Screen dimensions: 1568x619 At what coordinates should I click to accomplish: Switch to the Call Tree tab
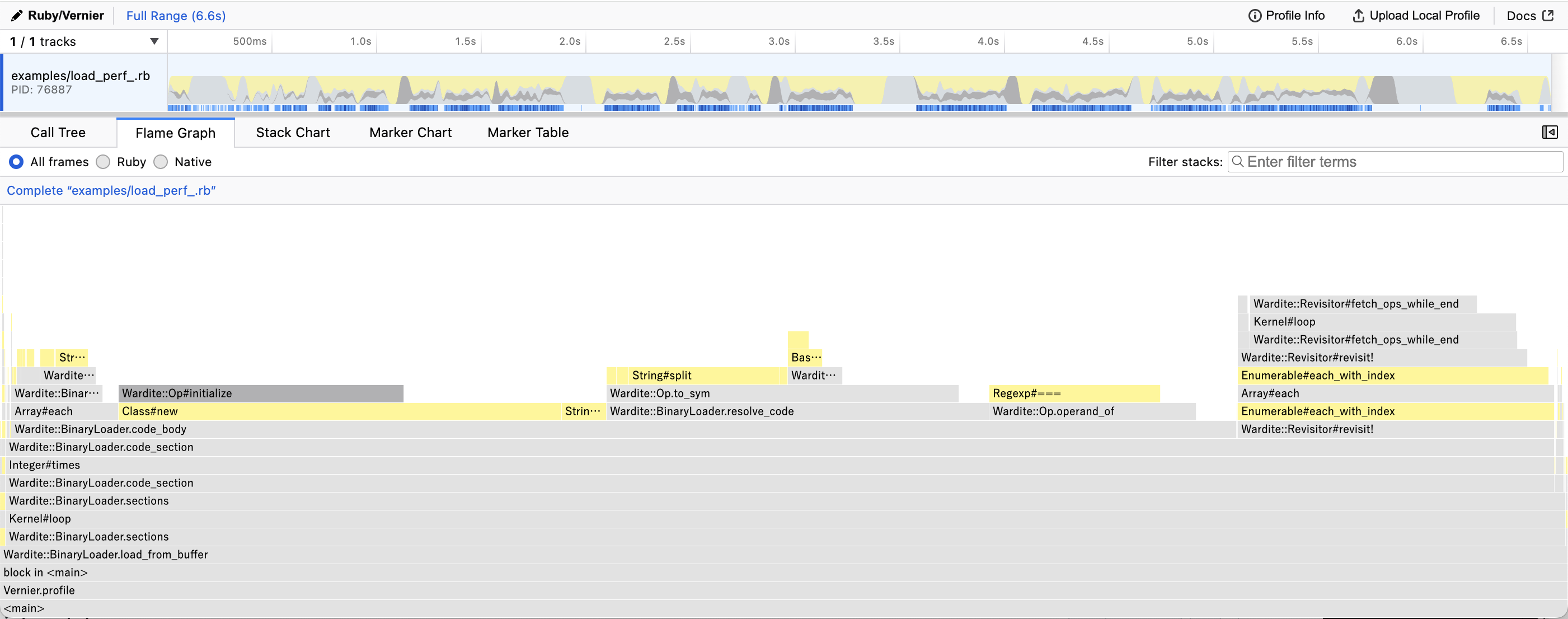[x=58, y=133]
